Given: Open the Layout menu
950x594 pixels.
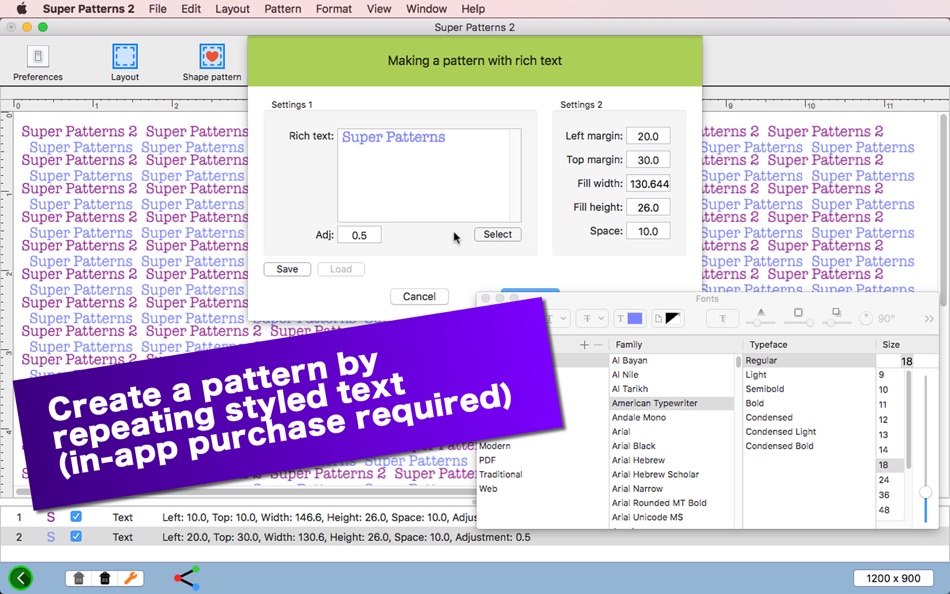Looking at the screenshot, I should (232, 8).
